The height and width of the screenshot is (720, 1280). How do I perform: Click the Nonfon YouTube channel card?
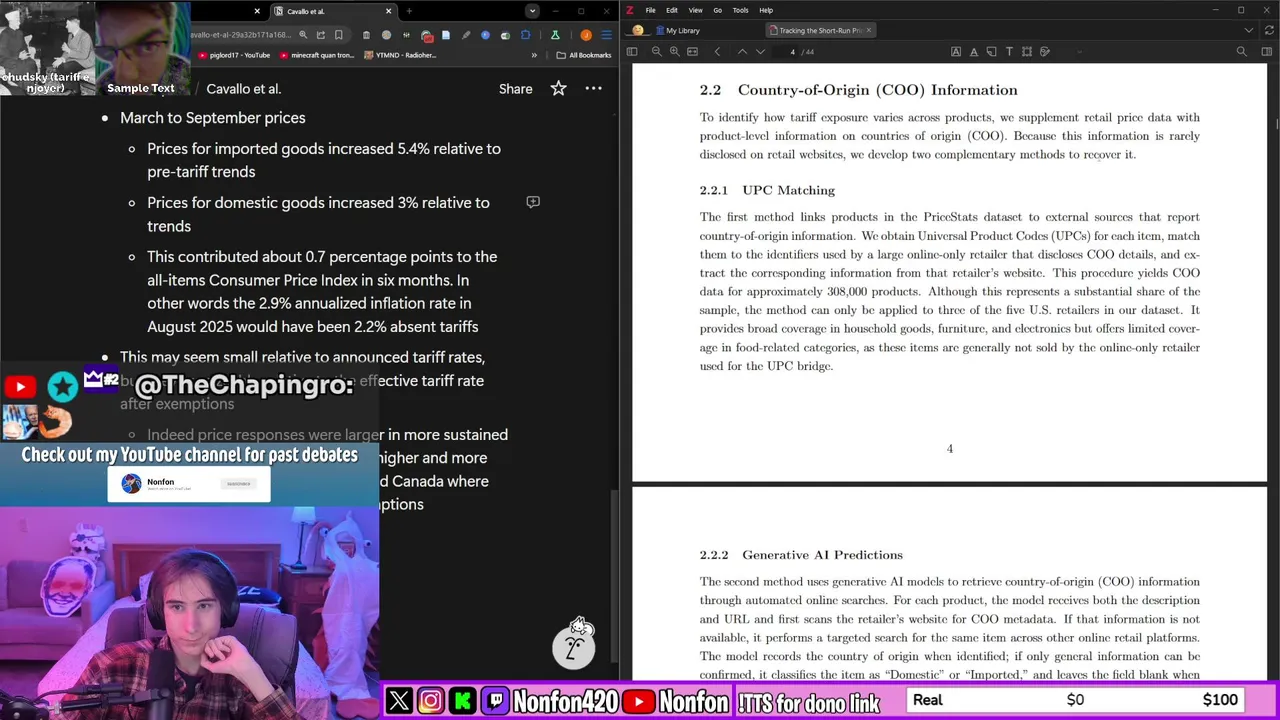189,484
